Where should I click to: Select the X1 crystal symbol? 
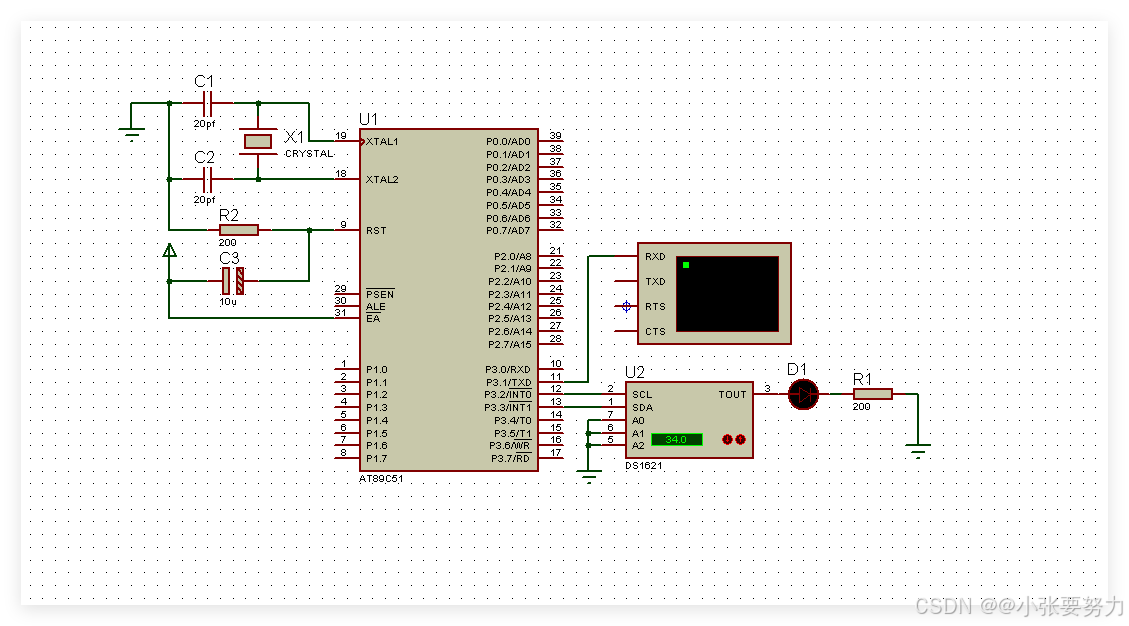click(x=258, y=141)
